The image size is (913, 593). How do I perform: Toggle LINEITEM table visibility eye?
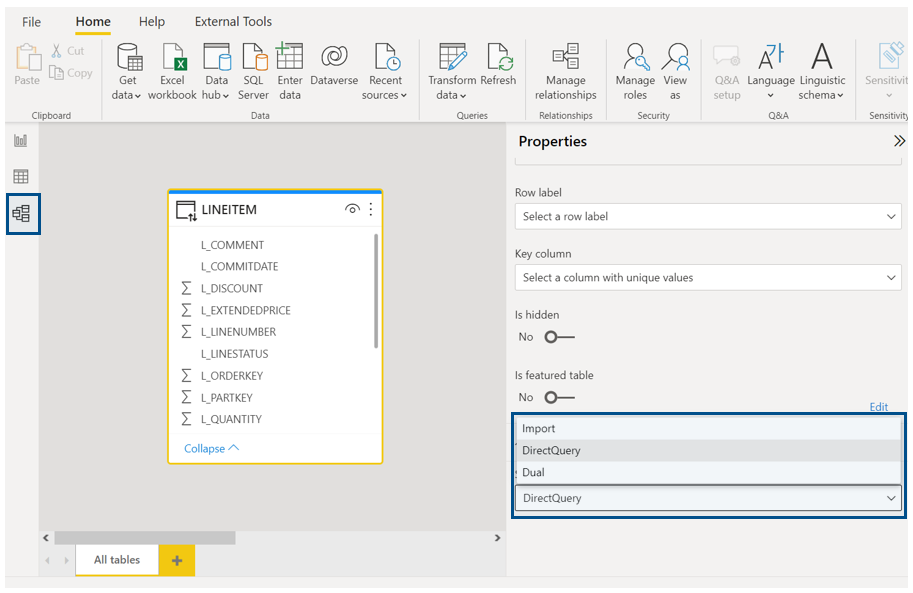point(352,209)
